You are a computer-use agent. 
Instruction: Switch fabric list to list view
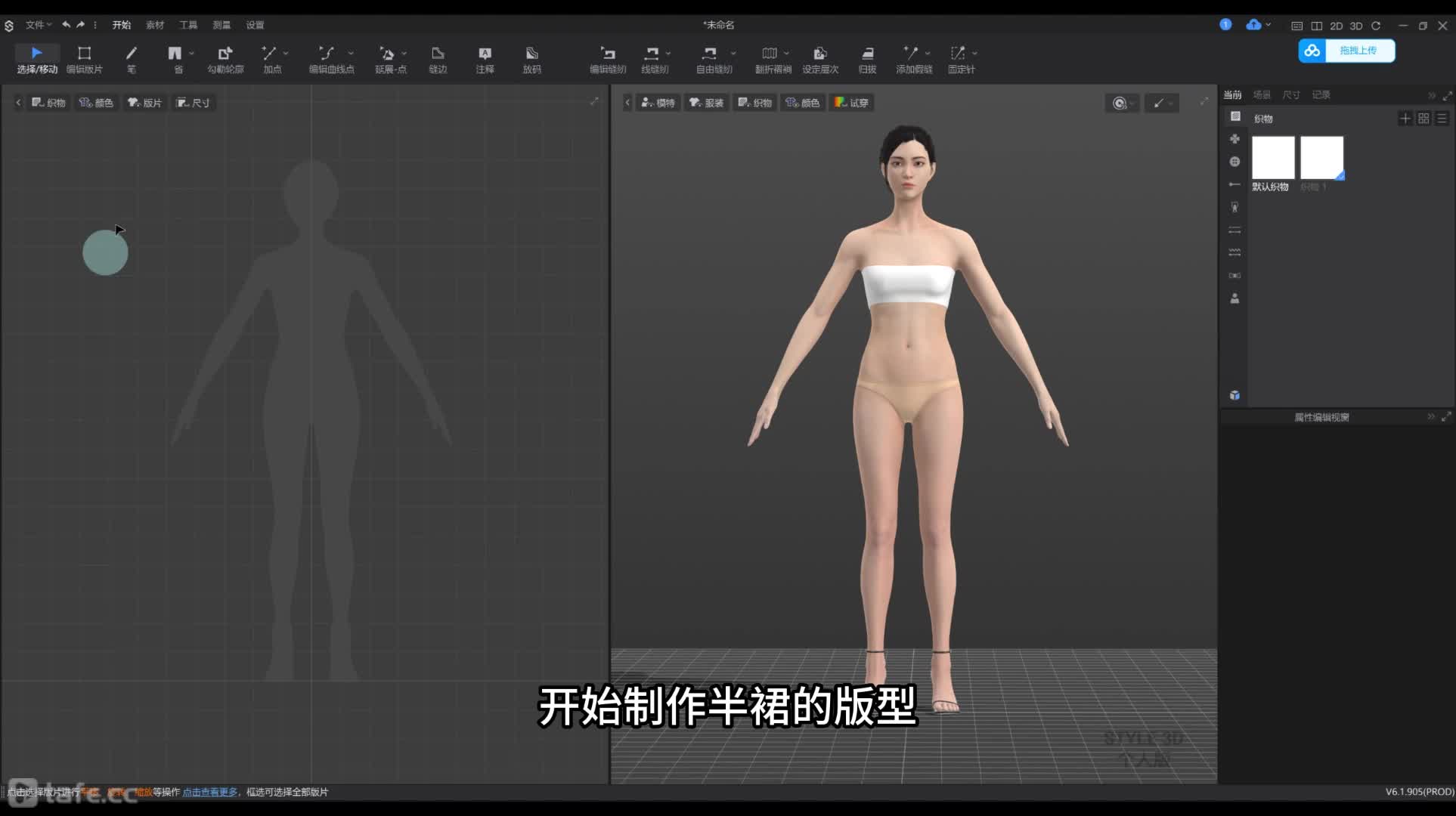(1442, 119)
